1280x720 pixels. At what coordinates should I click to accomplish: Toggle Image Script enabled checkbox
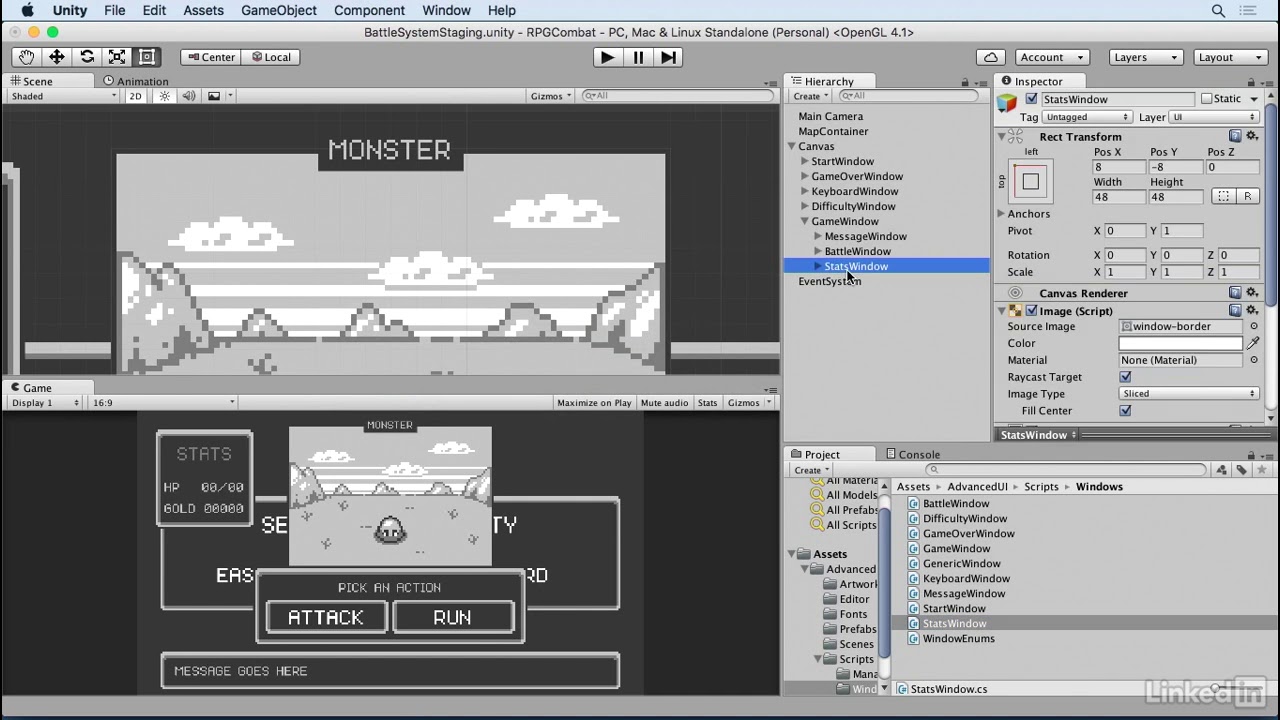coord(1031,311)
